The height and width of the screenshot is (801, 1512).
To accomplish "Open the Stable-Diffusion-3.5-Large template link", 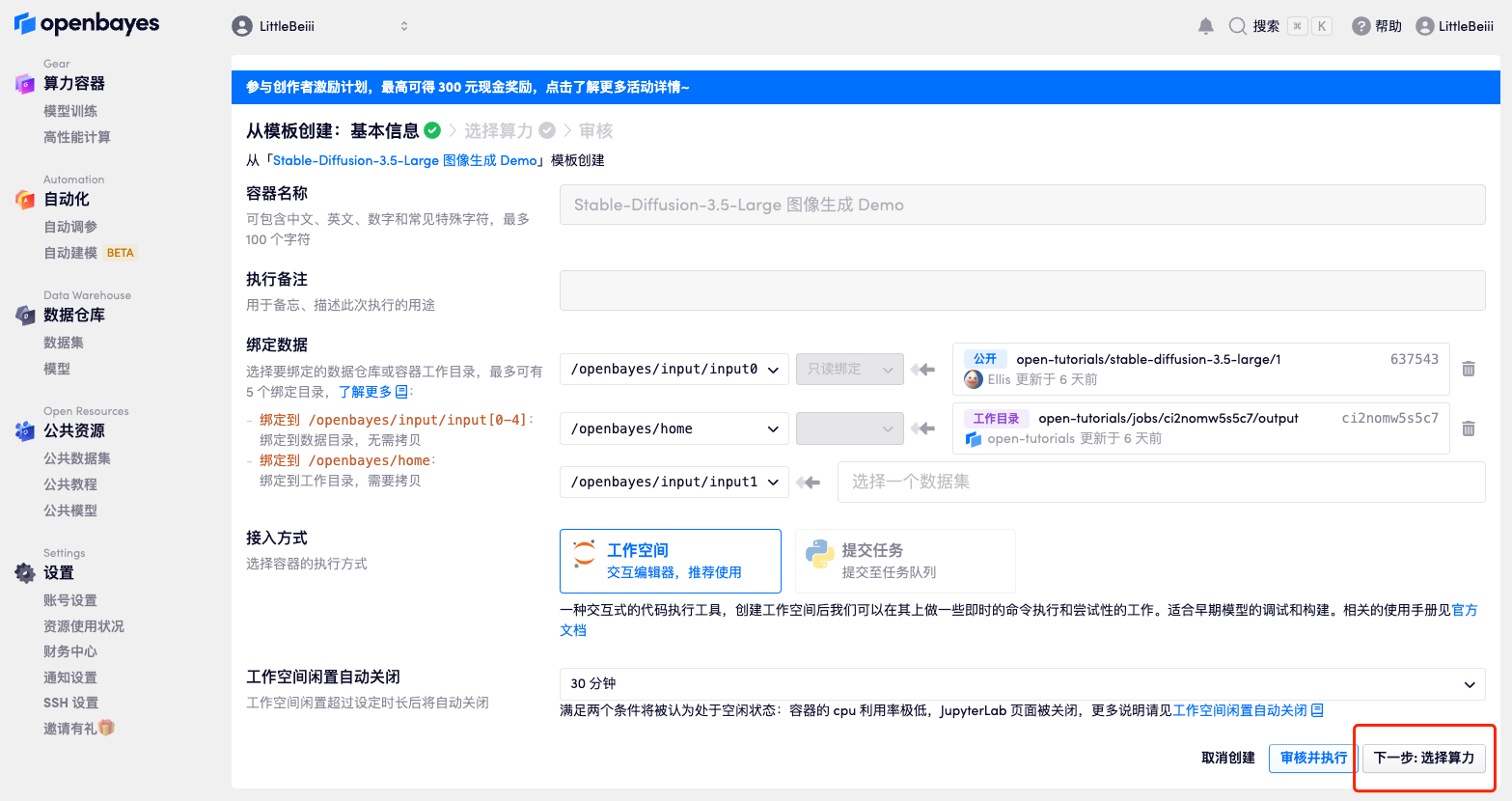I will pos(404,160).
